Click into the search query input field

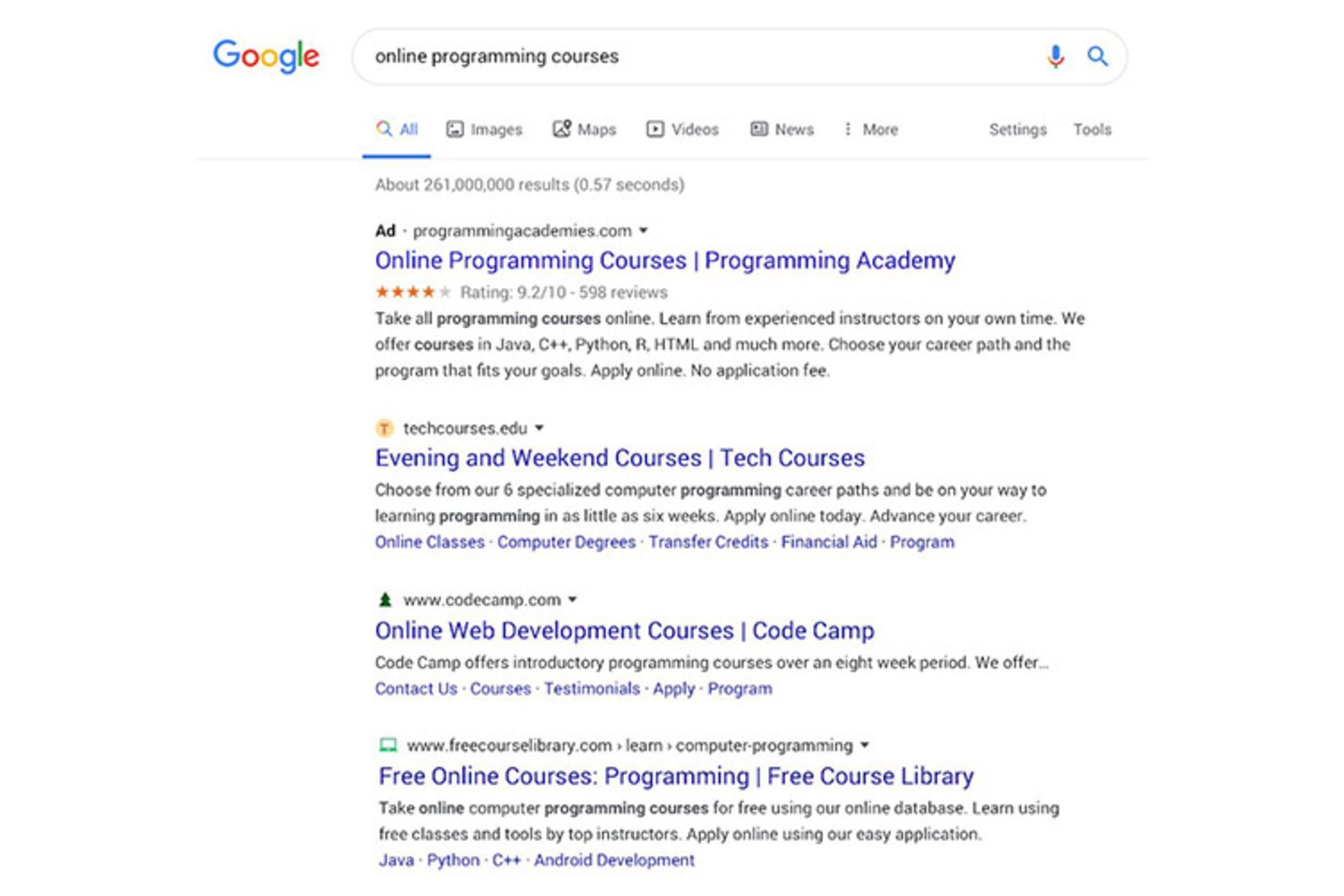click(700, 56)
